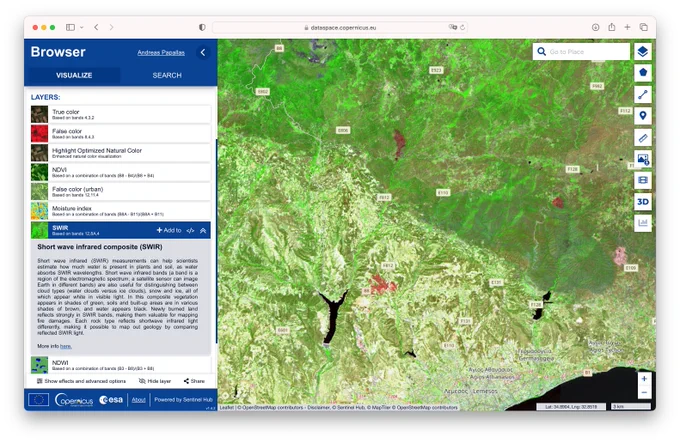Image resolution: width=680 pixels, height=443 pixels.
Task: Zoom out on the map with minus
Action: [x=644, y=392]
